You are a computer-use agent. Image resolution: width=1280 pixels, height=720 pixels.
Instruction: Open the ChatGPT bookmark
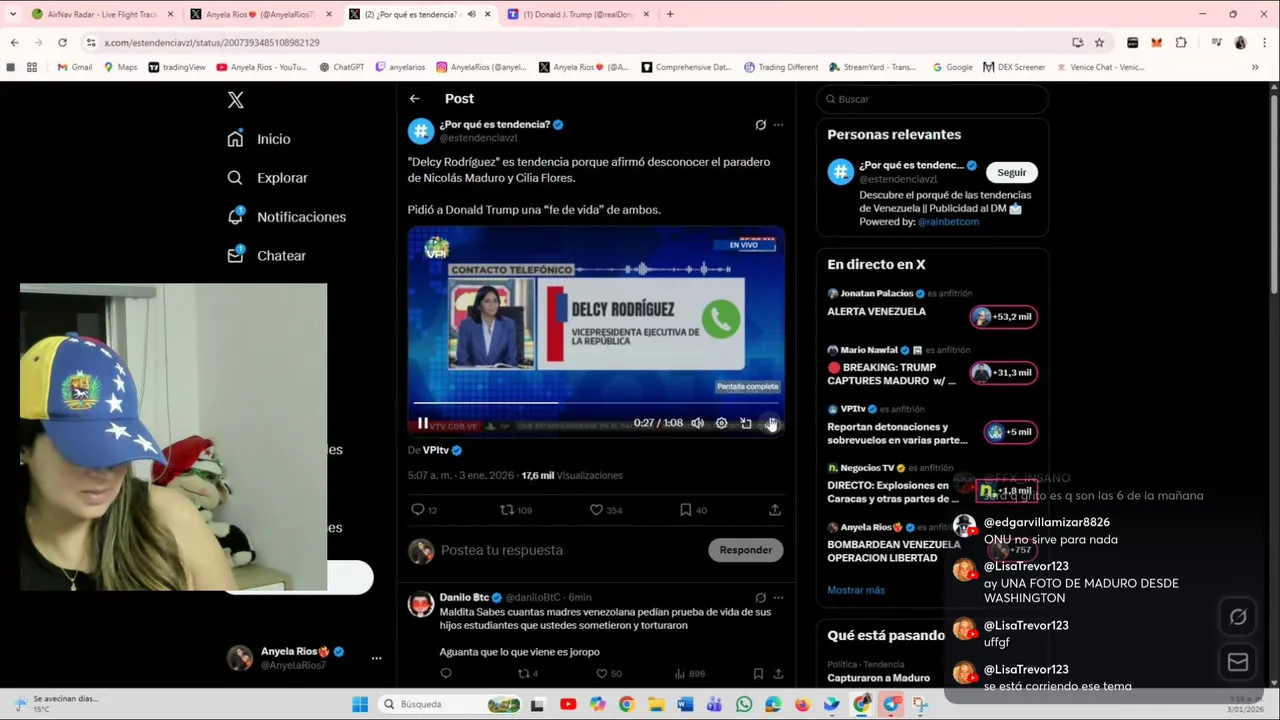coord(342,67)
